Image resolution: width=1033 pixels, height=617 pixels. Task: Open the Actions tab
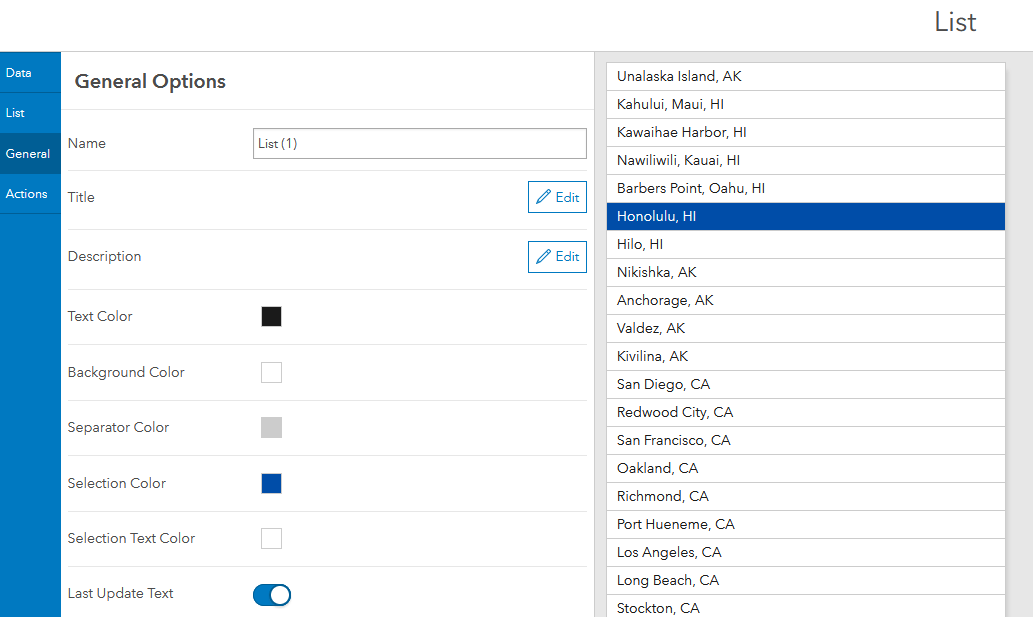30,193
